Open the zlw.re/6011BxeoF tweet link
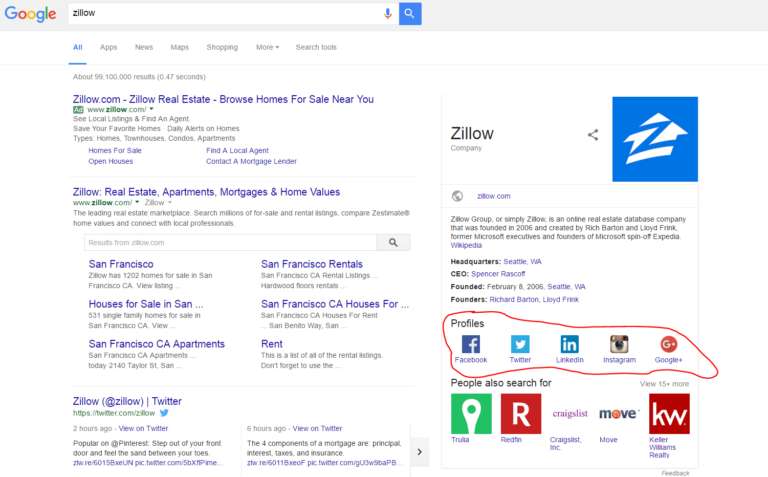Viewport: 768px width, 477px height. (276, 463)
